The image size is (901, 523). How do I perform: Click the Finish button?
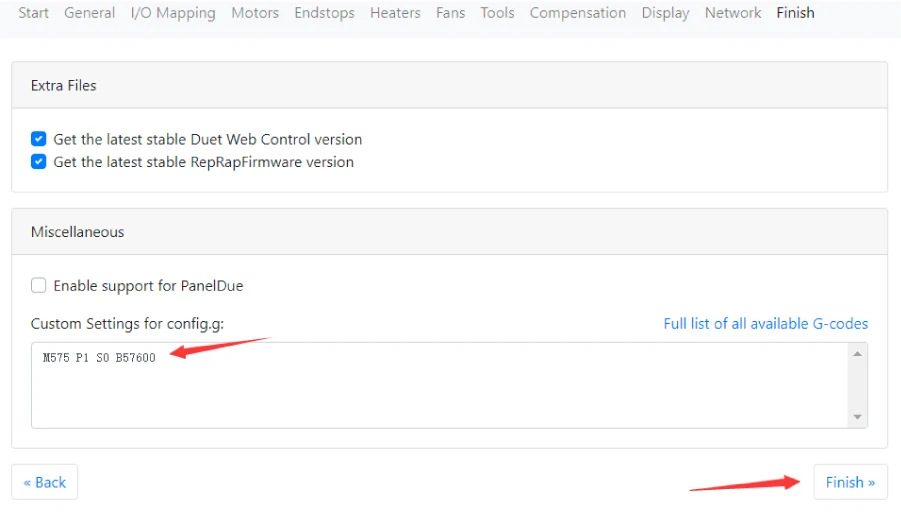coord(850,482)
